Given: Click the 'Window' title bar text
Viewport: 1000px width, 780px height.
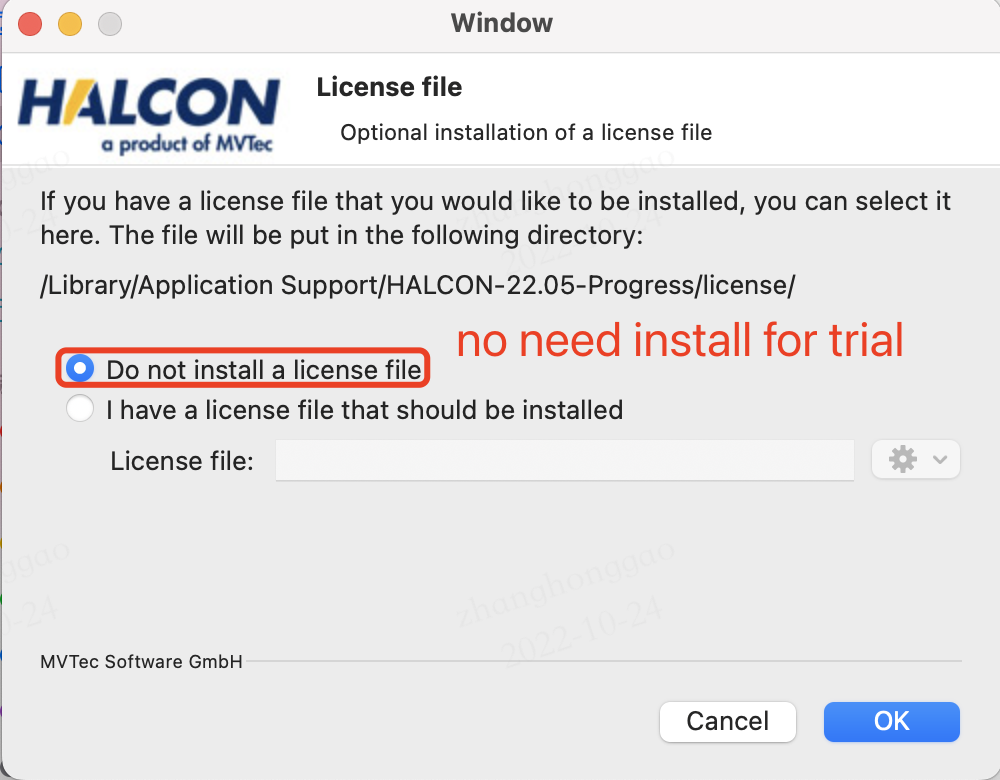Looking at the screenshot, I should 501,23.
